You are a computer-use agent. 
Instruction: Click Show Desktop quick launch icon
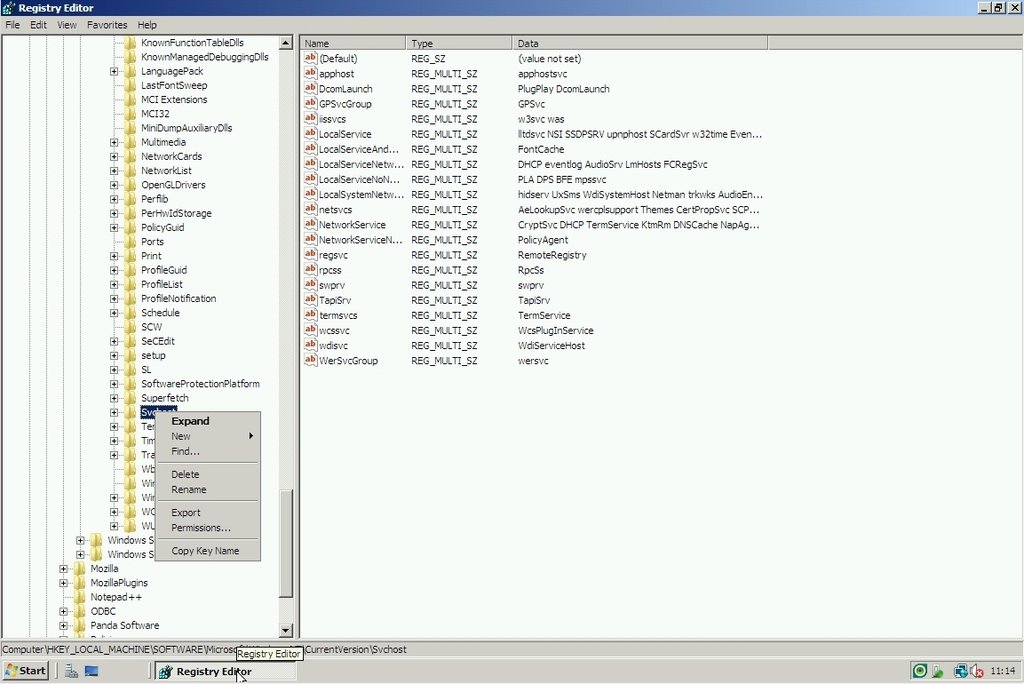pyautogui.click(x=92, y=671)
